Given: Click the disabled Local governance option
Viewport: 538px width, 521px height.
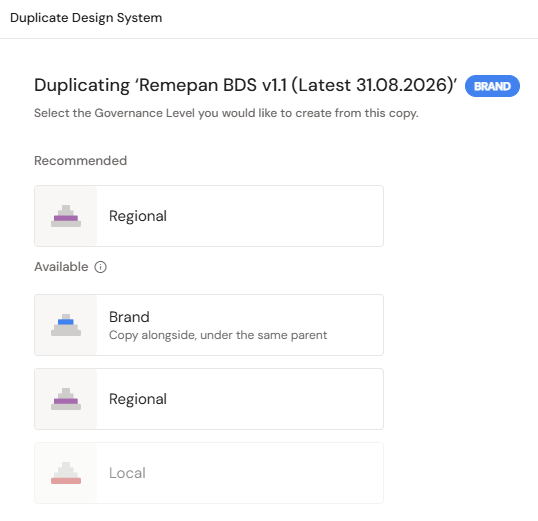Looking at the screenshot, I should tap(209, 473).
